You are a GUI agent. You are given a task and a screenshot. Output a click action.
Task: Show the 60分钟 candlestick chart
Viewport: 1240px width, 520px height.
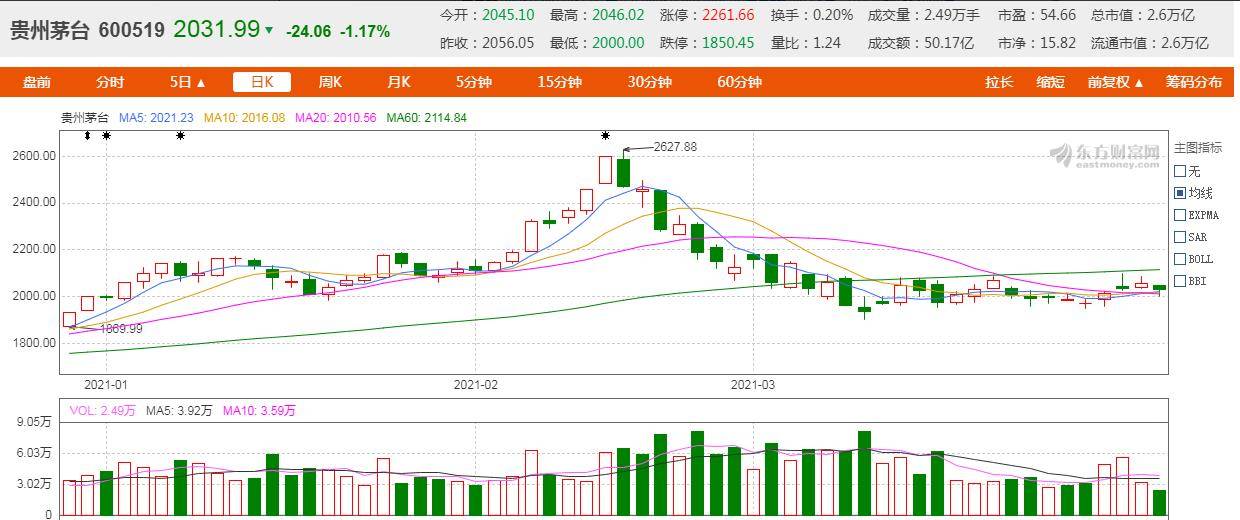(739, 82)
